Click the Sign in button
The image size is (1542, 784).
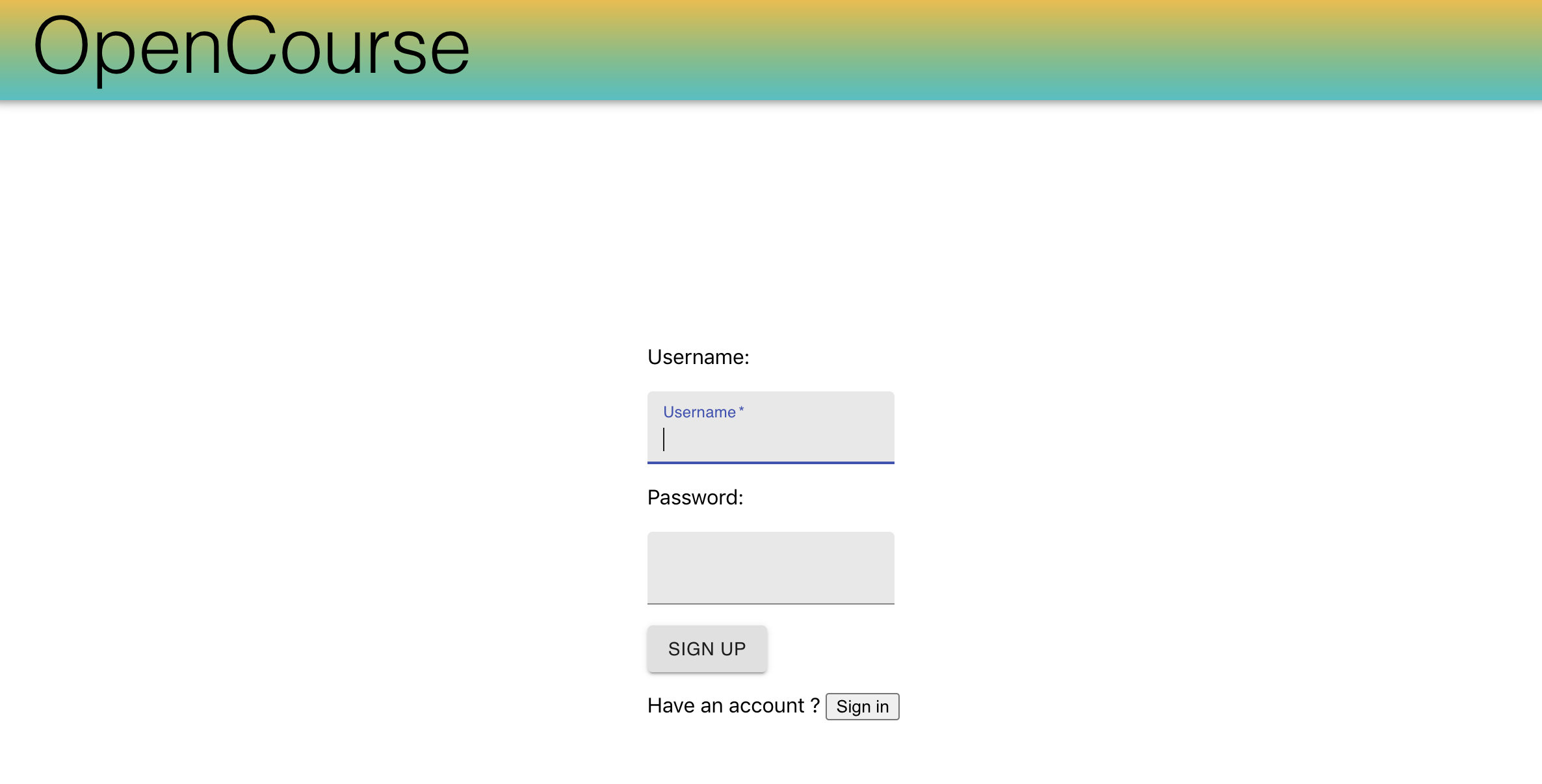(x=862, y=707)
